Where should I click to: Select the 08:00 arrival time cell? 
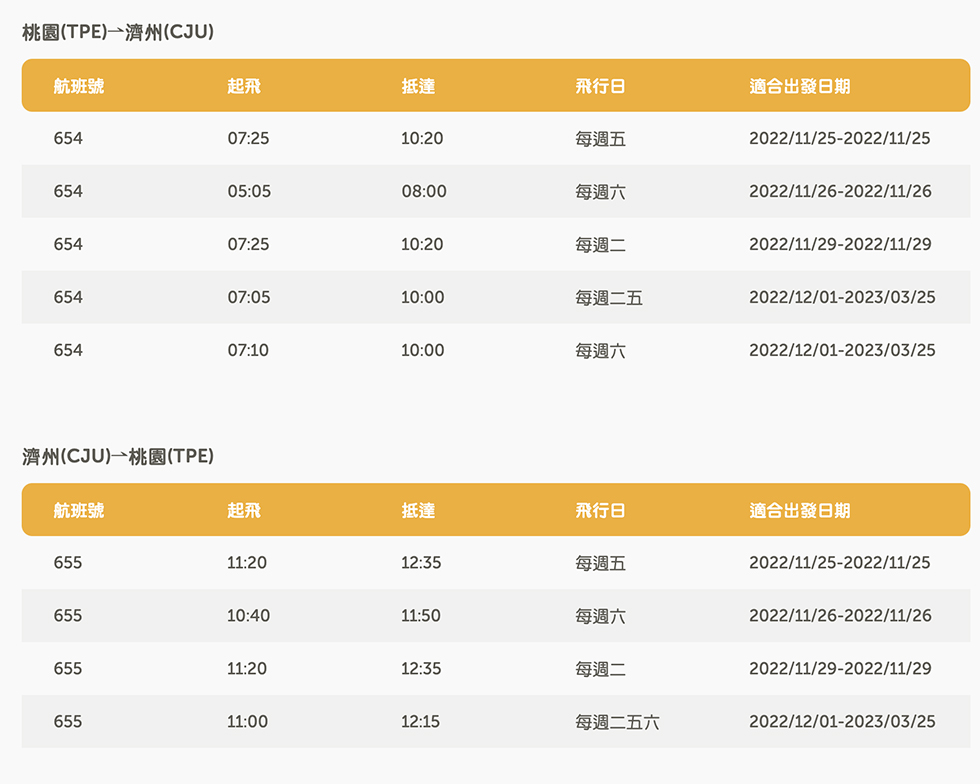click(424, 191)
